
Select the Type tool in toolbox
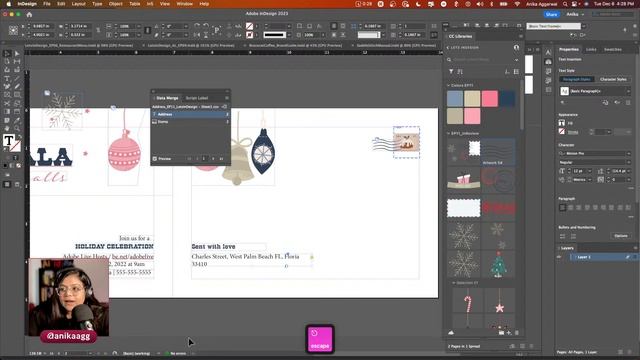[x=7, y=78]
